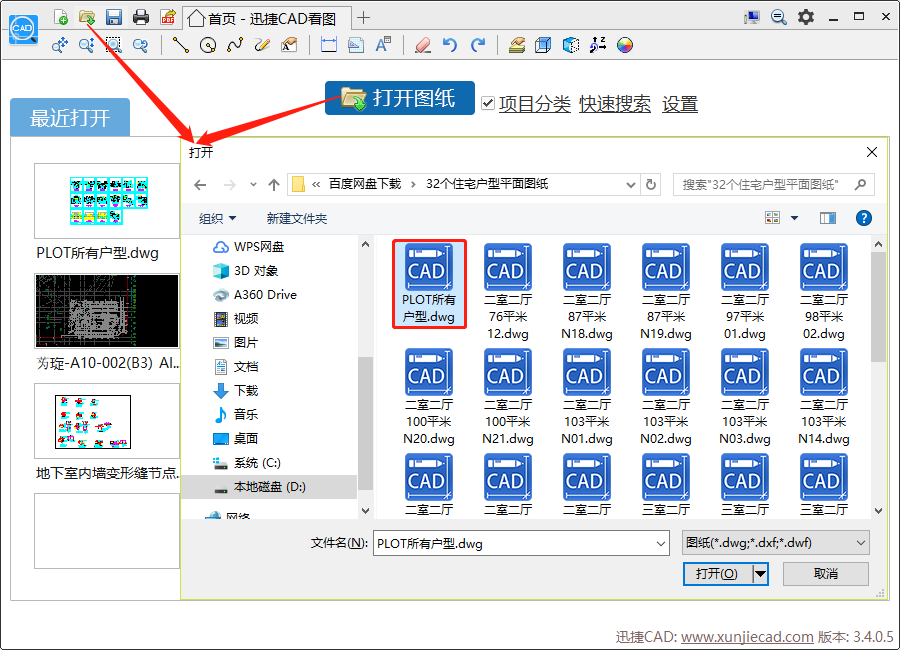Go up one folder level

(274, 184)
